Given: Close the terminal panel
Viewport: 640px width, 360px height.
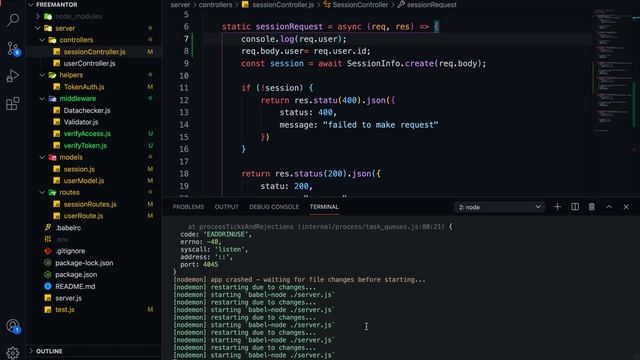Looking at the screenshot, I should point(626,207).
